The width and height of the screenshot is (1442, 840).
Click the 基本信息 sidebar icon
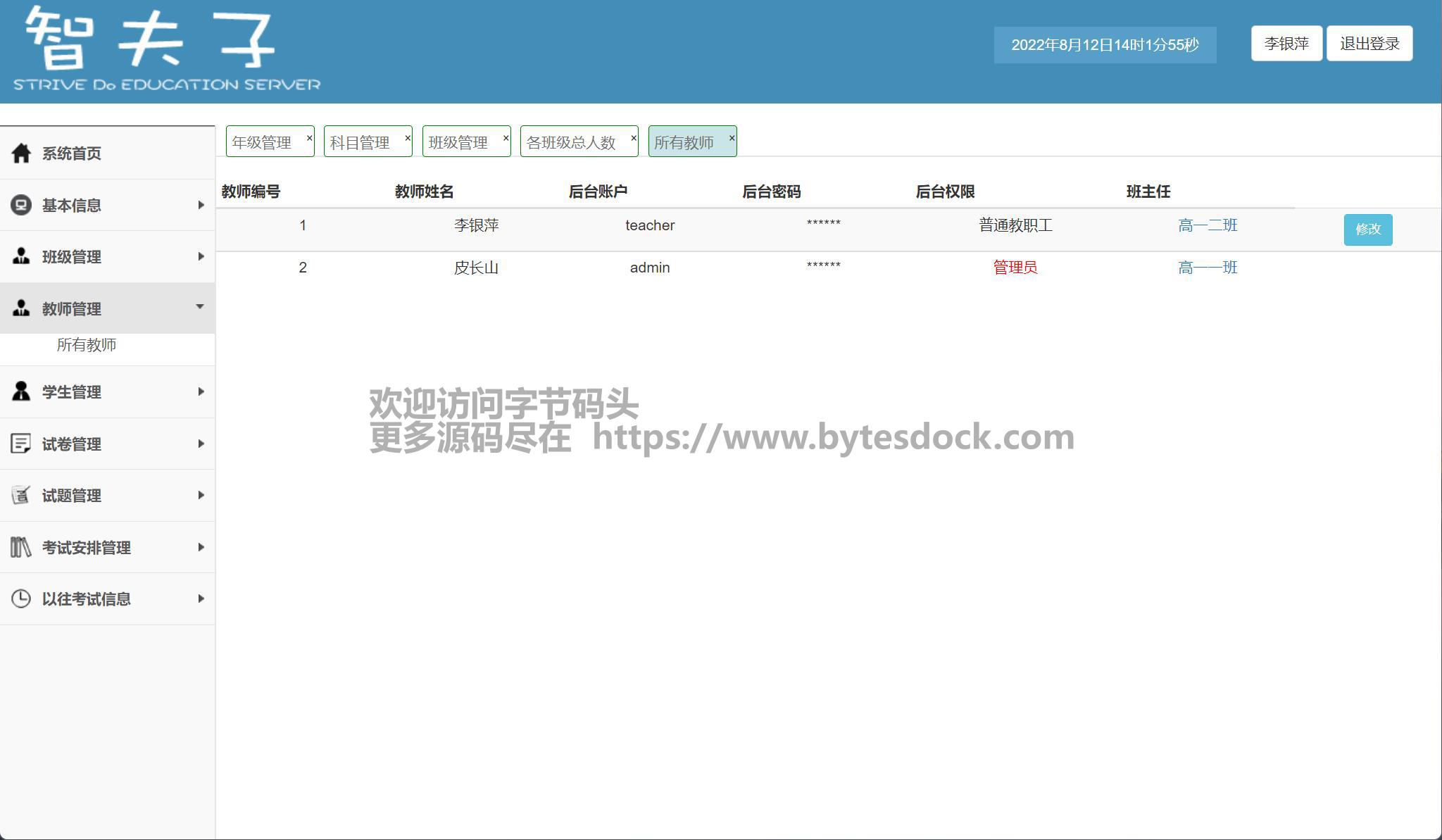(21, 205)
